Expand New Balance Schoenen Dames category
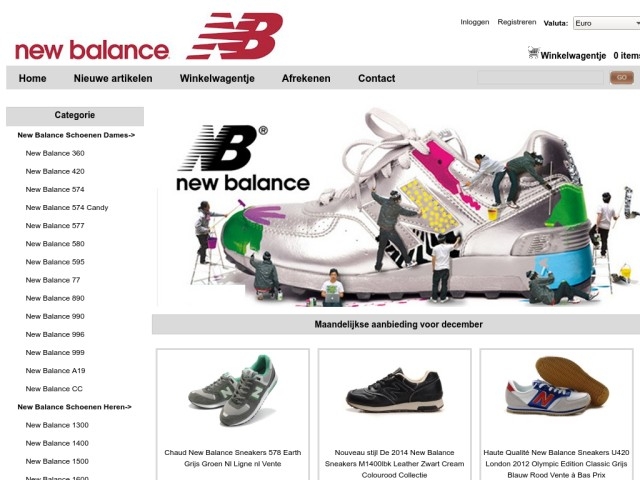 pyautogui.click(x=76, y=135)
